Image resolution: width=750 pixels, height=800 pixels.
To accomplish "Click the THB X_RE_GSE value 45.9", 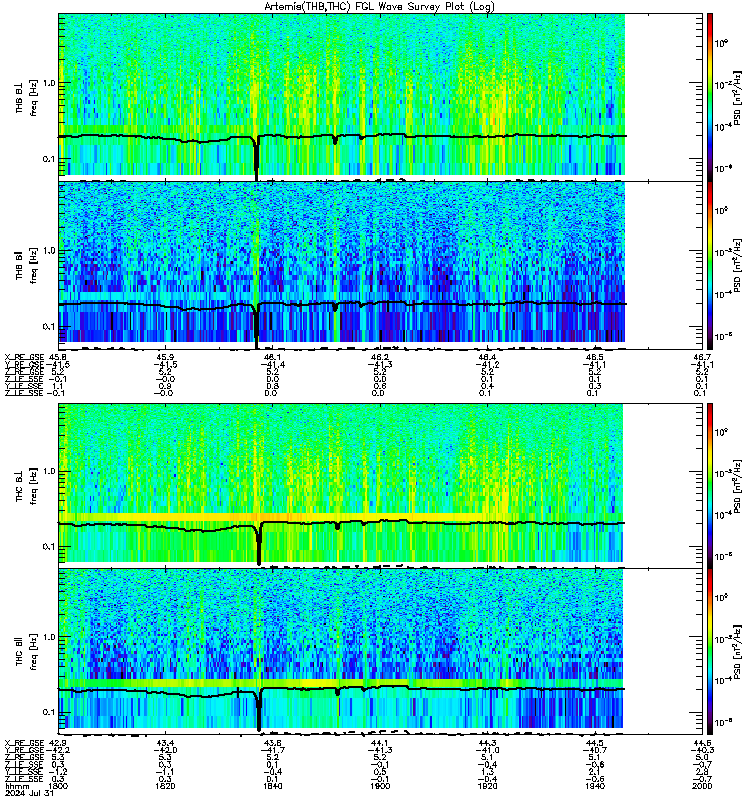I will pyautogui.click(x=165, y=357).
